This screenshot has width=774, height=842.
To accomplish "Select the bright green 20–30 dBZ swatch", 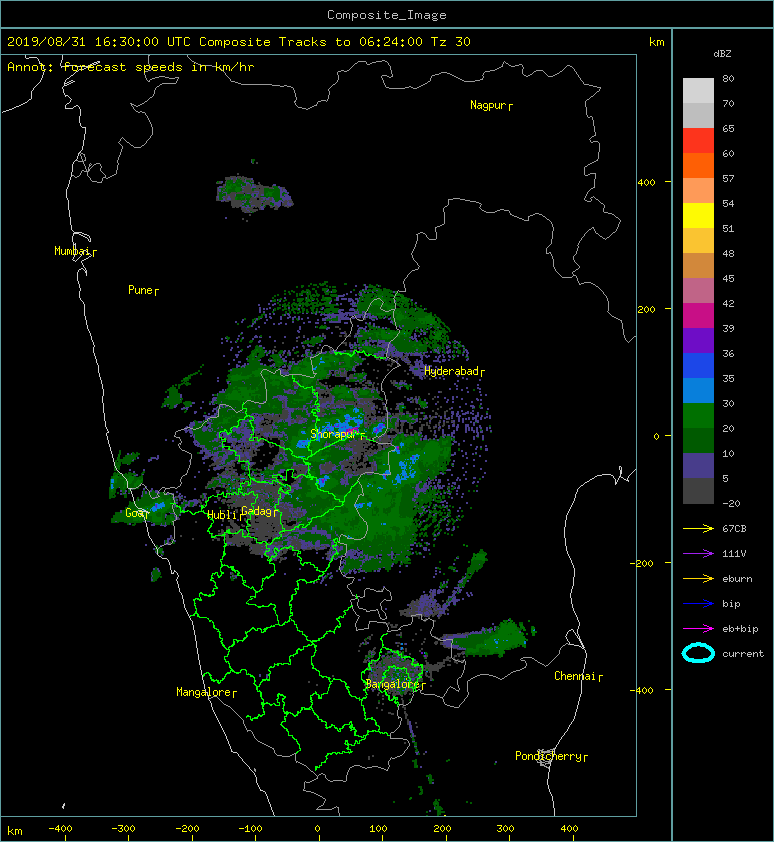I will (x=698, y=416).
